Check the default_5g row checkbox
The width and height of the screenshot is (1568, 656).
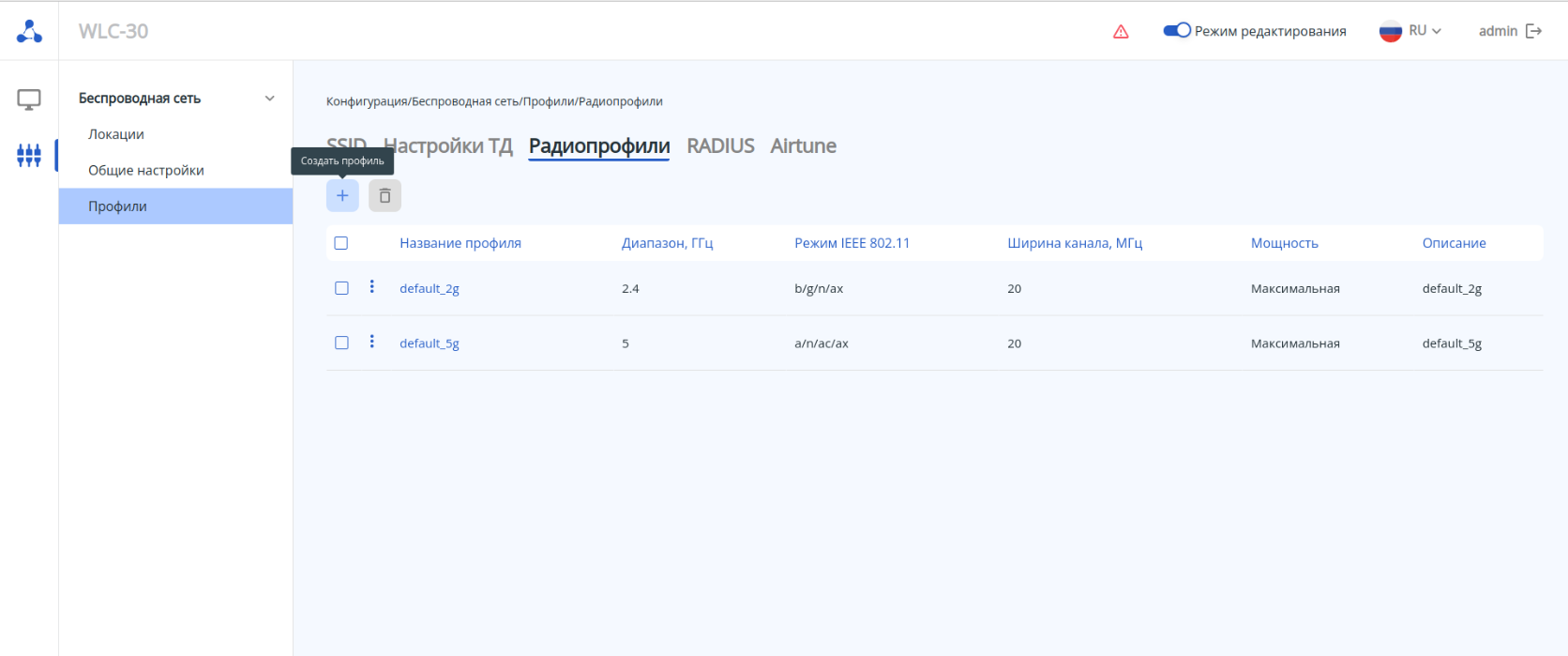pos(341,343)
